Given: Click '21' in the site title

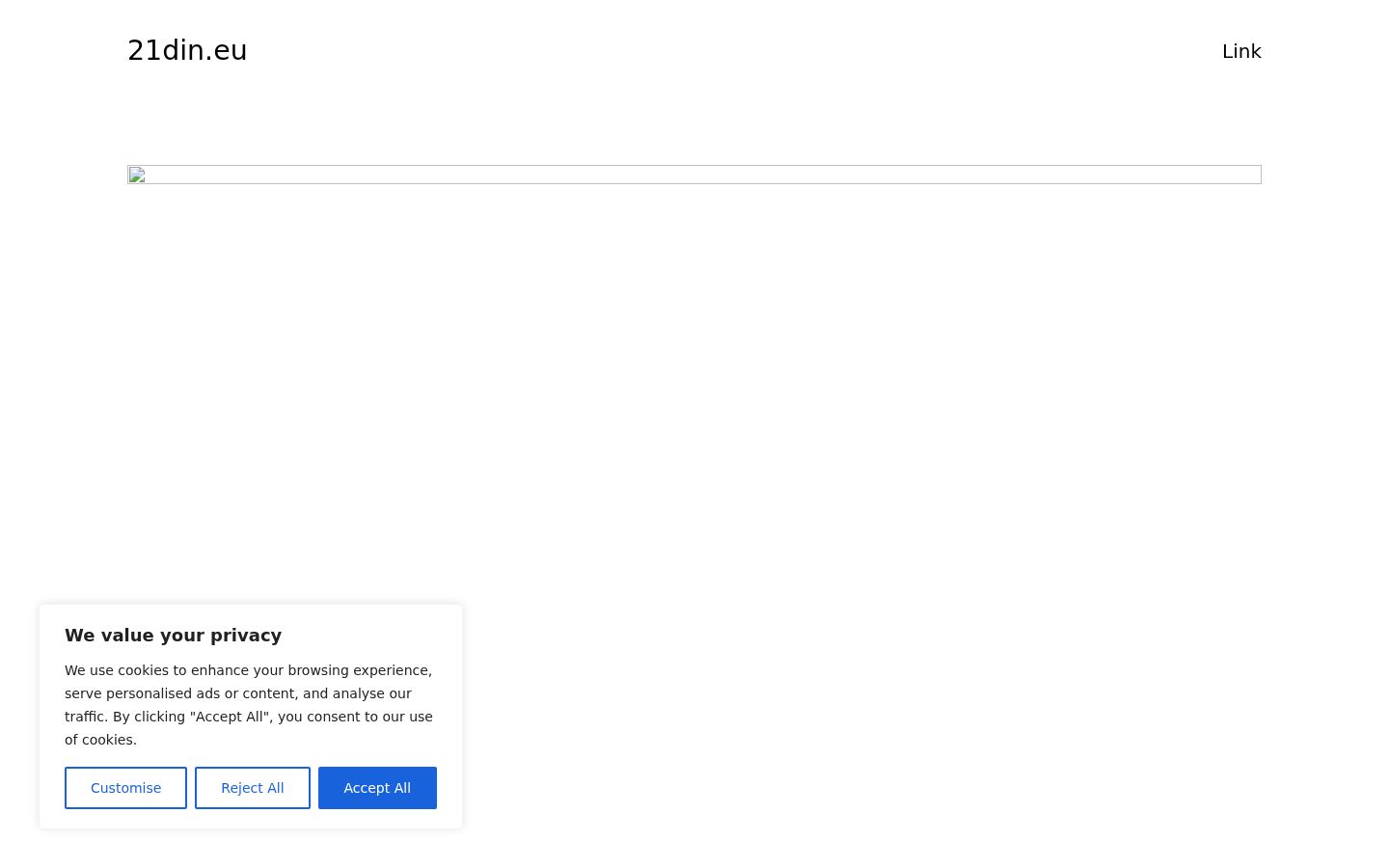Looking at the screenshot, I should (x=144, y=50).
